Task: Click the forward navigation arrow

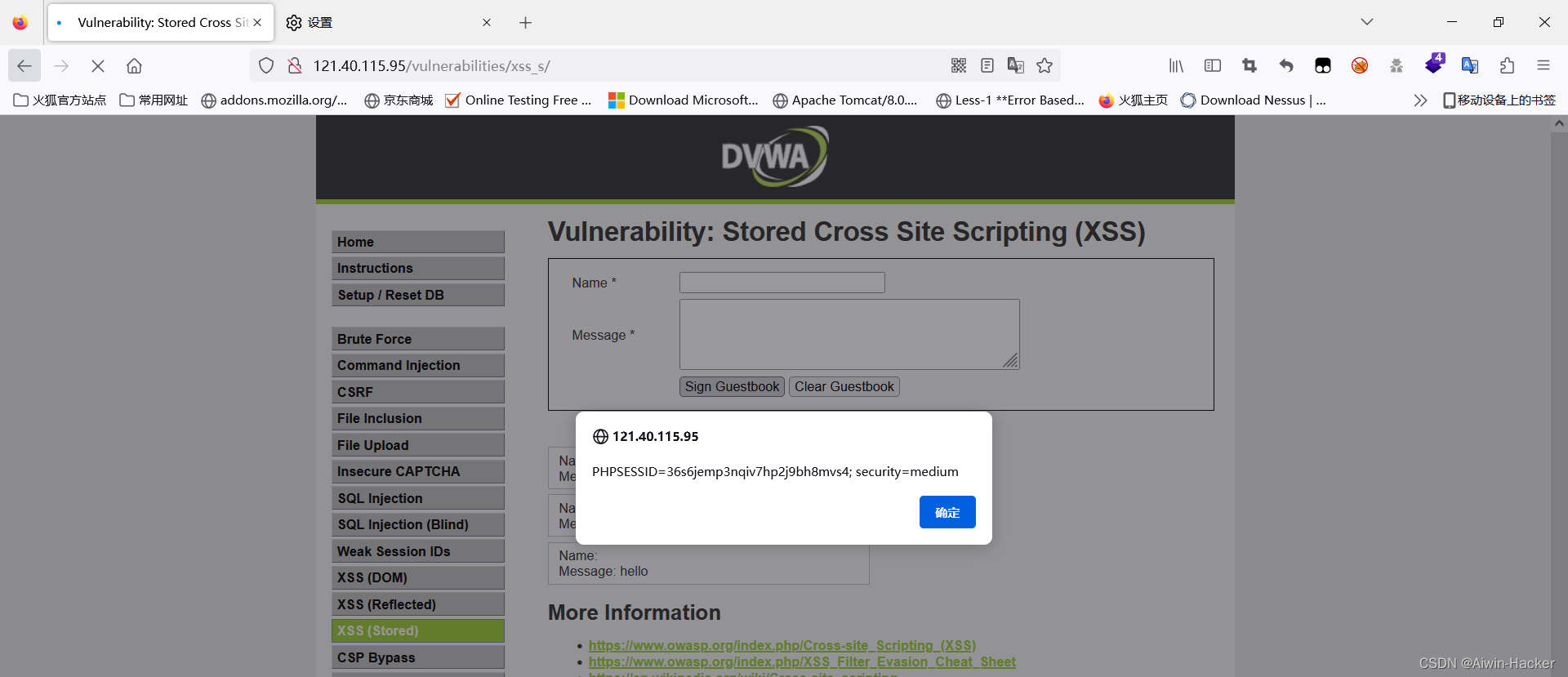Action: point(61,66)
